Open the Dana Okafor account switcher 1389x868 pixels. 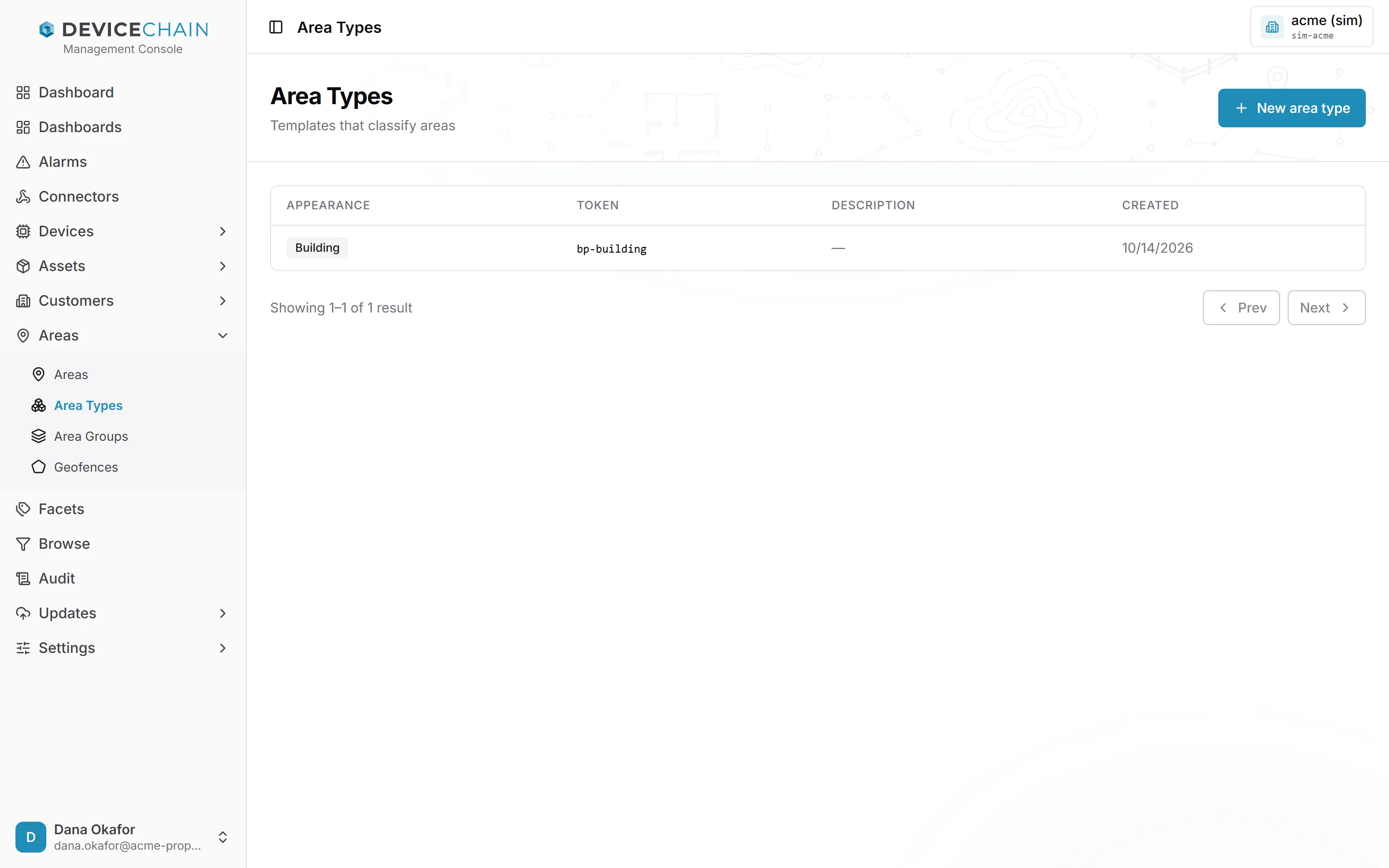[123, 837]
